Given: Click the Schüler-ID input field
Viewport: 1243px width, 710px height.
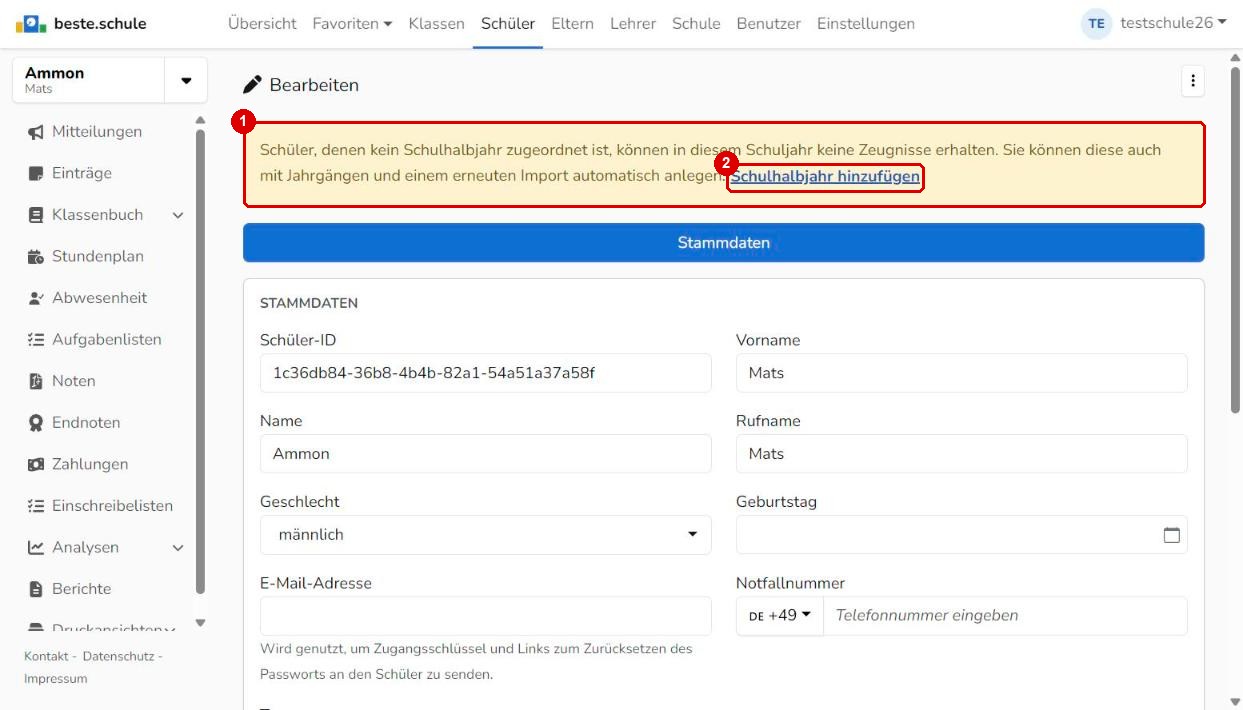Looking at the screenshot, I should [485, 373].
